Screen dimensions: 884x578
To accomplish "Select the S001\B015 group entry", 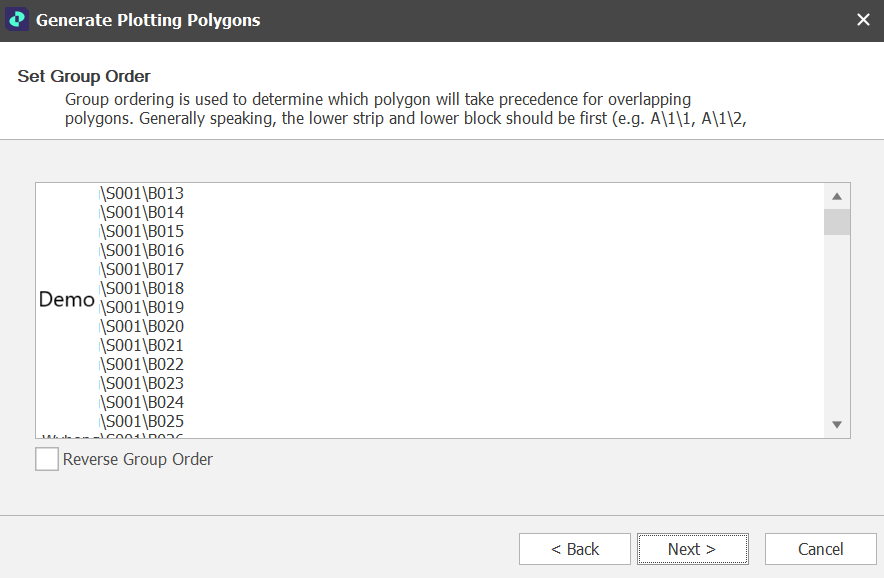I will 142,231.
